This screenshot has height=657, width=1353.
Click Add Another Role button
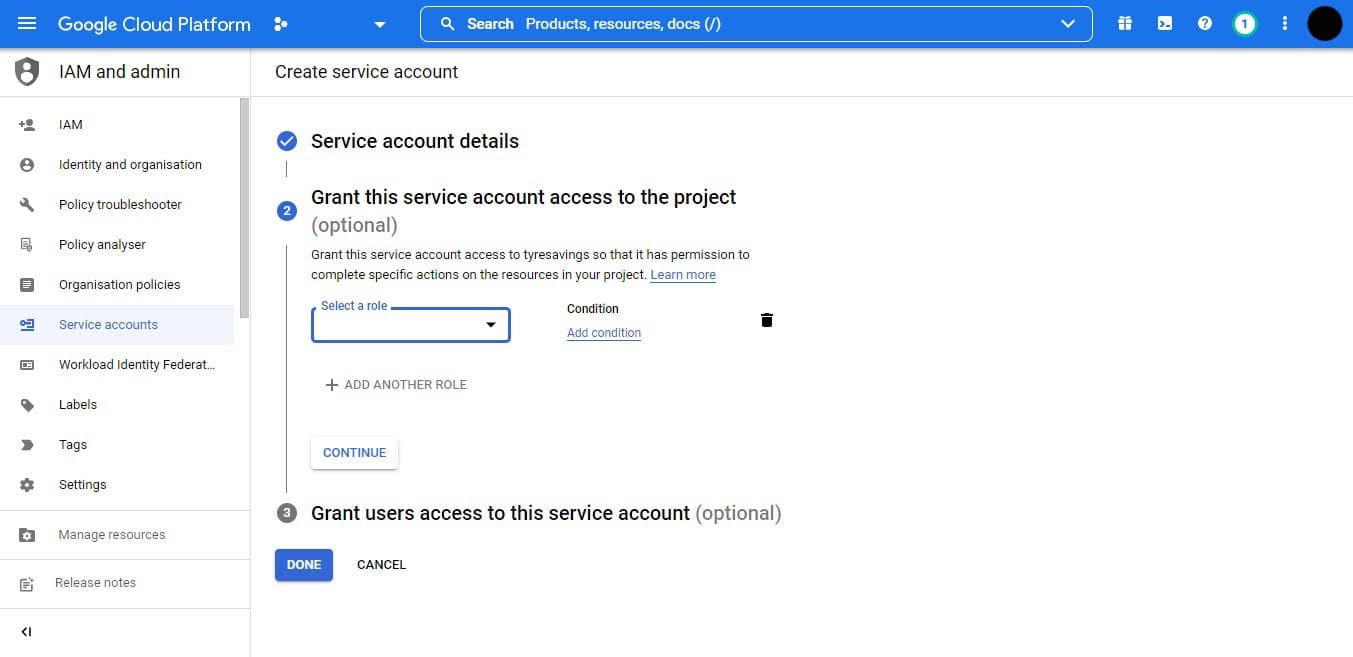[396, 385]
